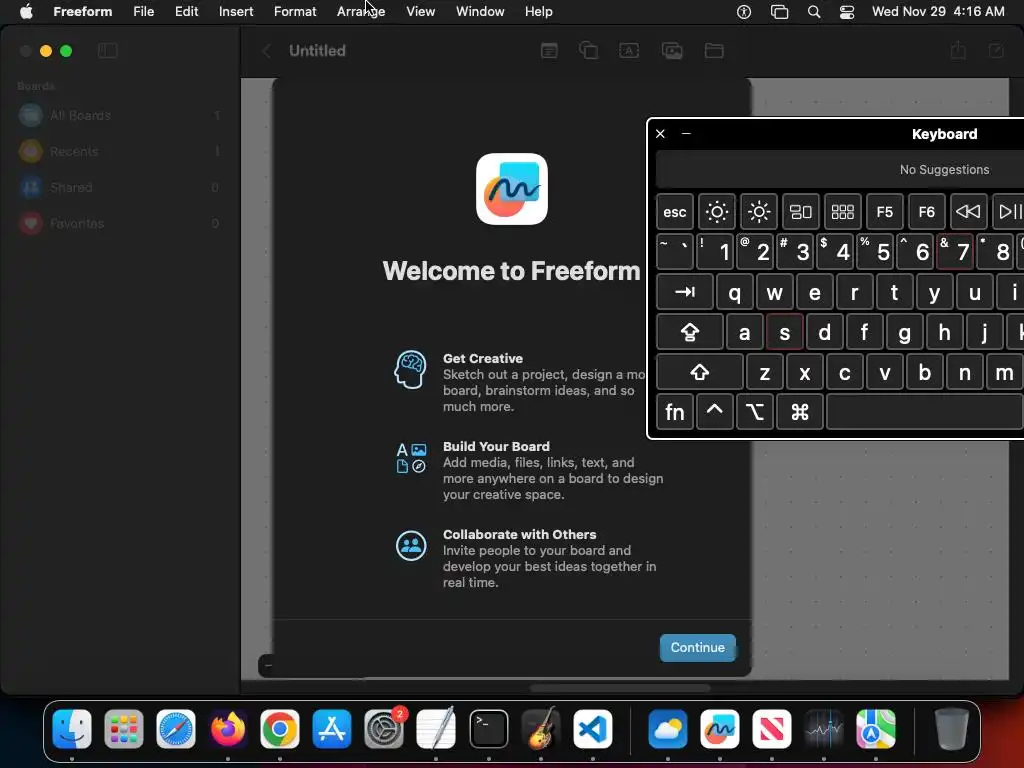This screenshot has height=768, width=1024.
Task: Tap the esc key on virtual keyboard
Action: point(675,212)
